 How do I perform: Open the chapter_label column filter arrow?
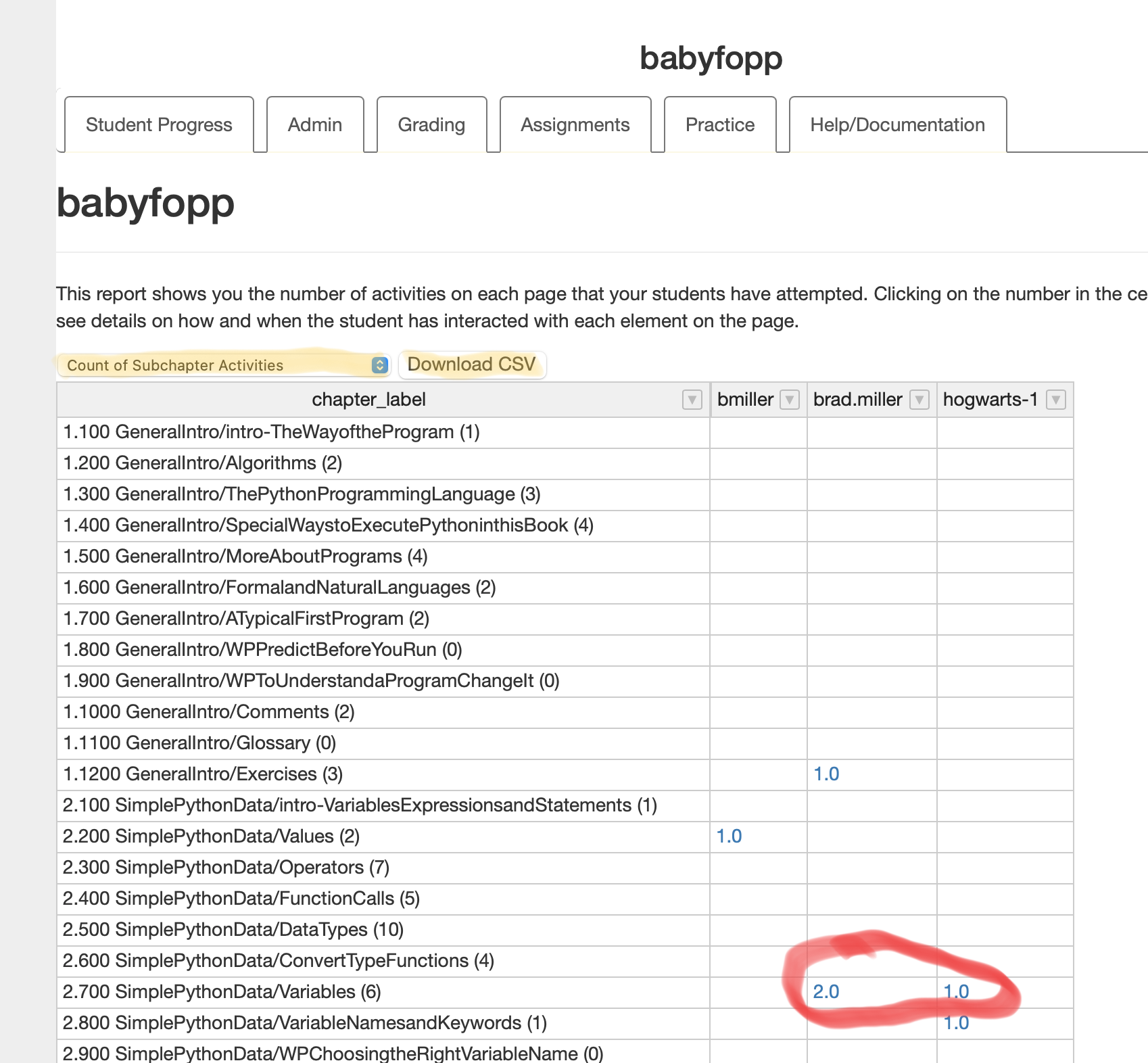pyautogui.click(x=692, y=400)
